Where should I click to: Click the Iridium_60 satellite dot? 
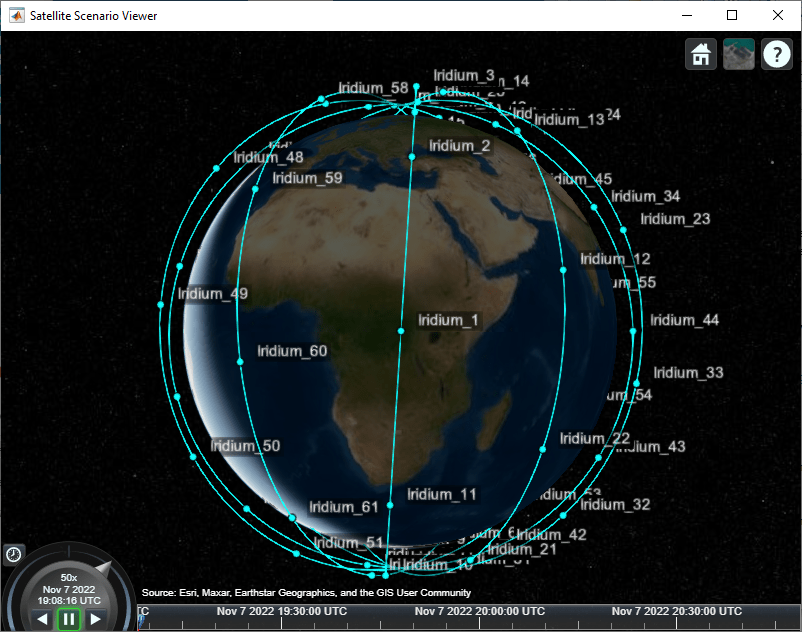pos(240,362)
